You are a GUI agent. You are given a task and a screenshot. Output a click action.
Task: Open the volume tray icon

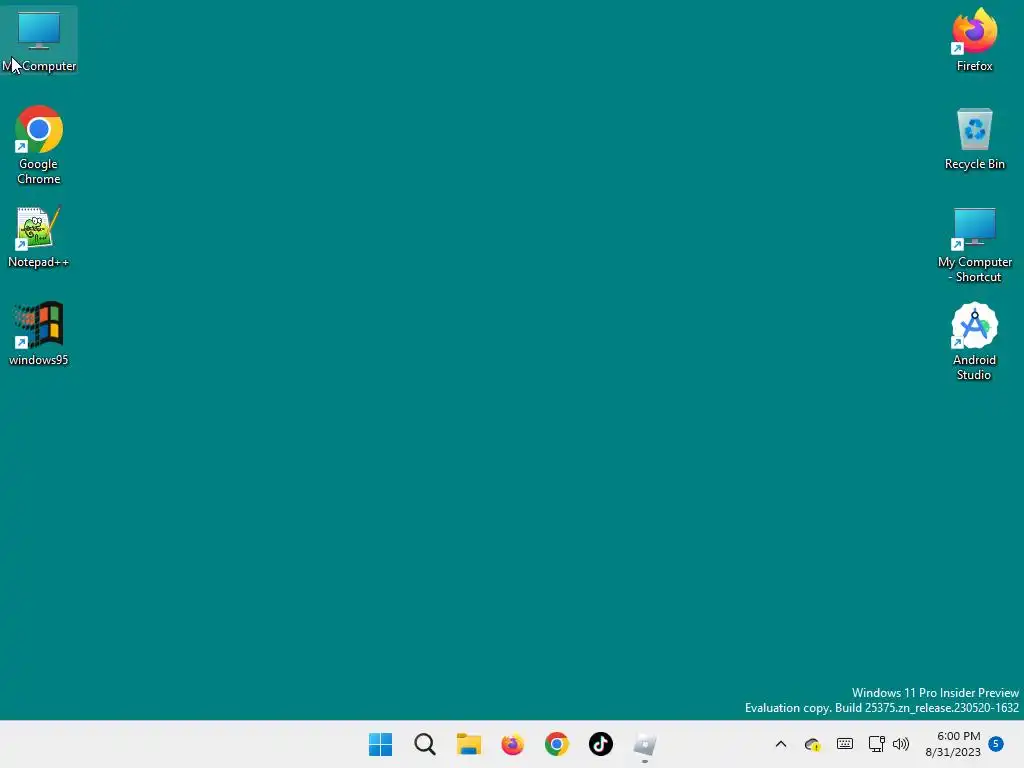901,744
